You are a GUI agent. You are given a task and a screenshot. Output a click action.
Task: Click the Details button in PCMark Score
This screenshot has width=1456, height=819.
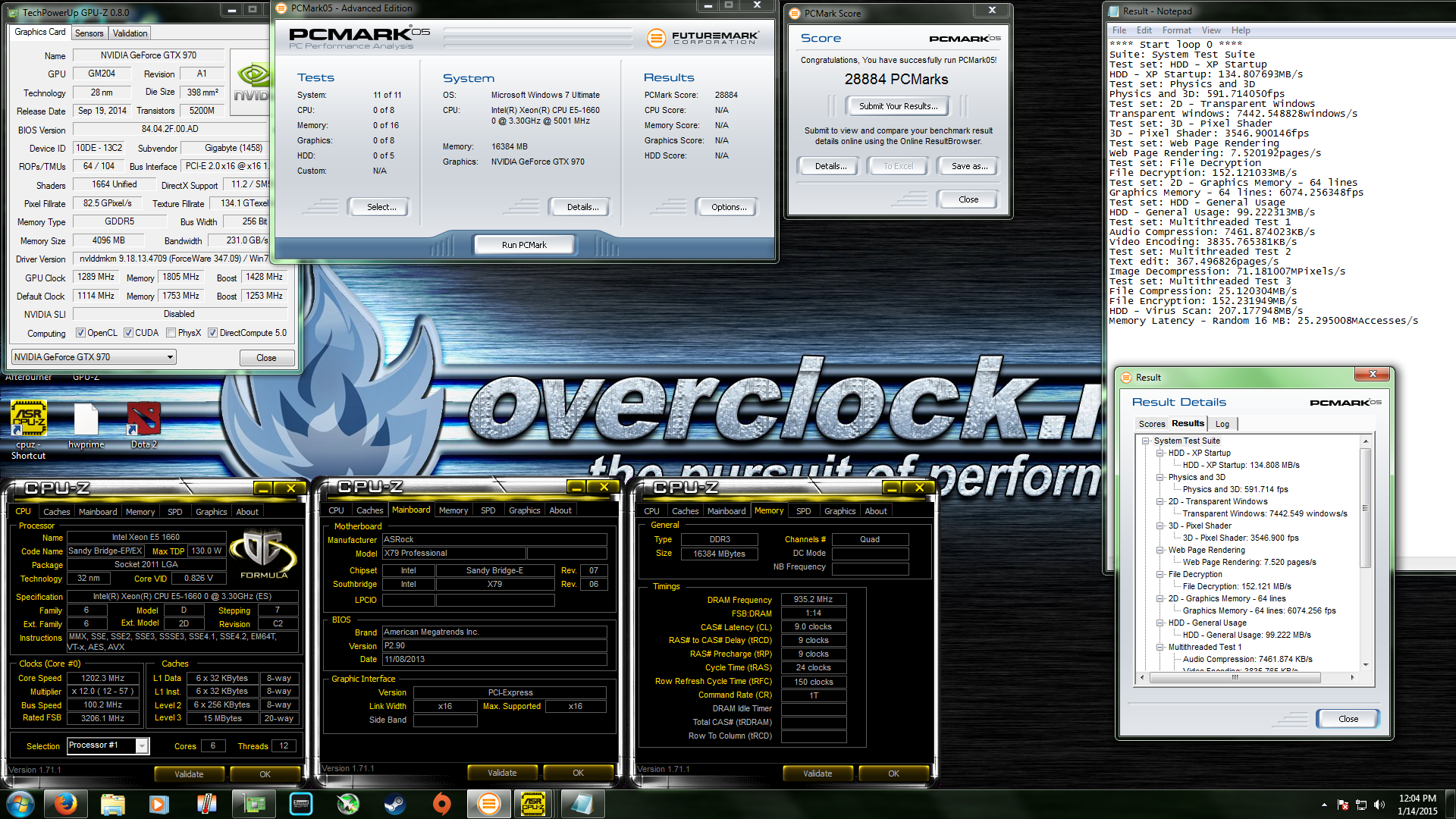(830, 166)
